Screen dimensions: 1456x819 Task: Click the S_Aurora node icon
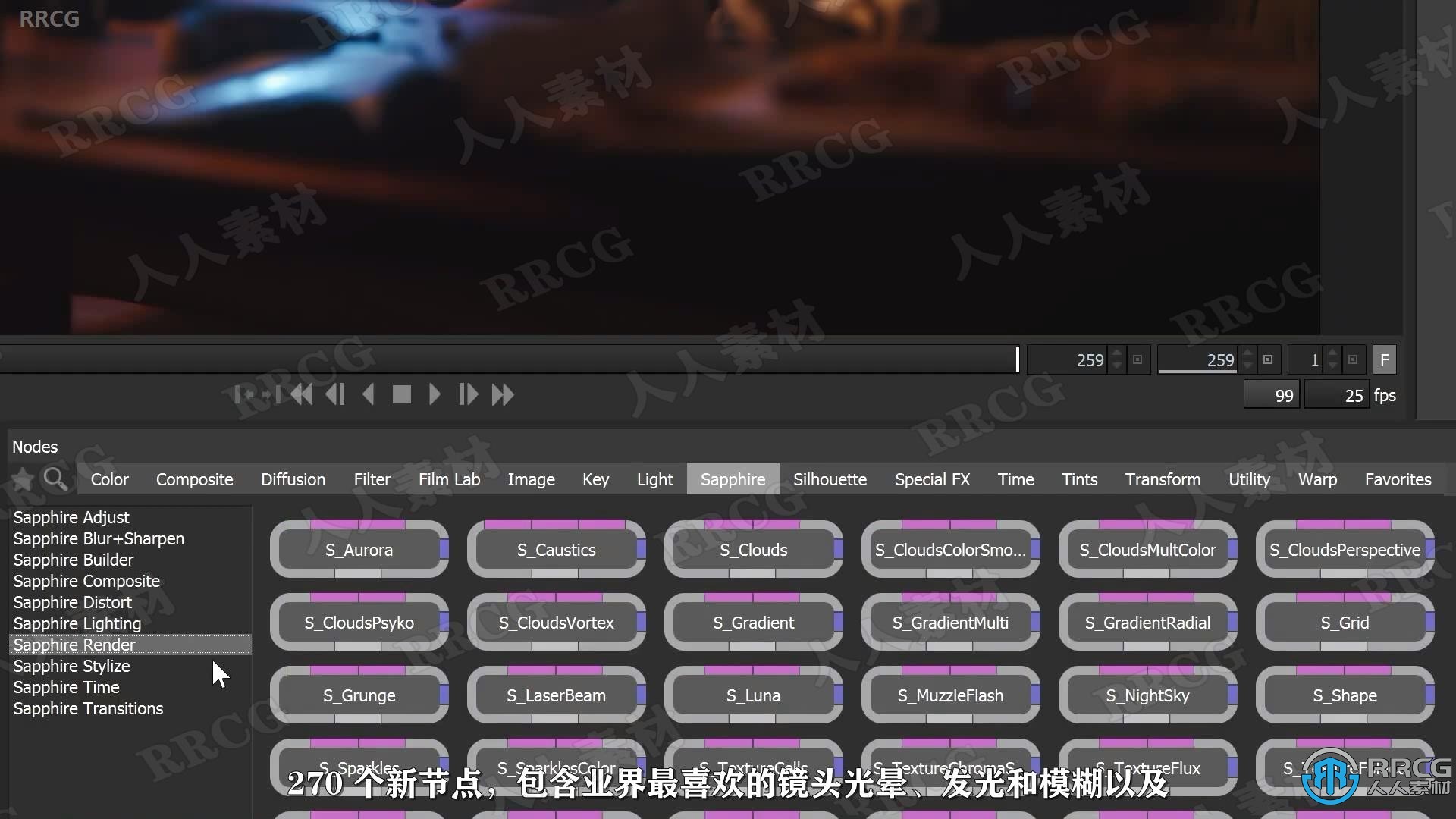359,549
